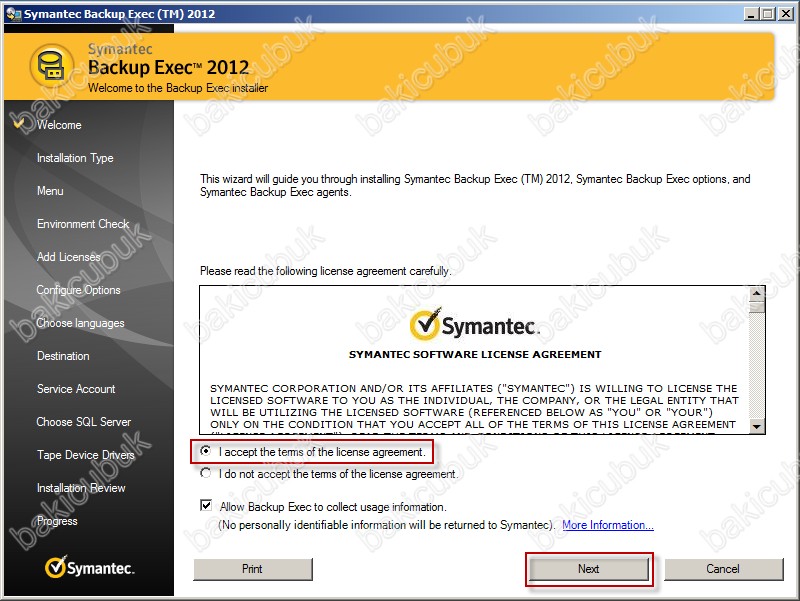Select the Progress step in sidebar

tap(57, 521)
